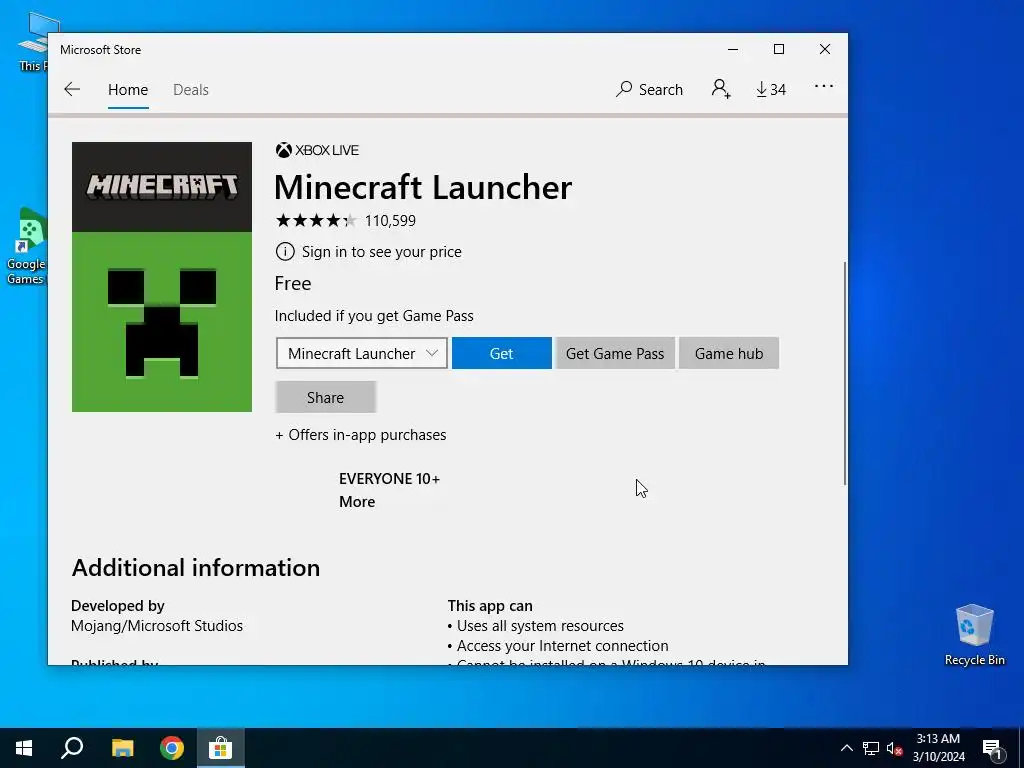Viewport: 1024px width, 768px height.
Task: Open taskbar search magnifier
Action: click(x=72, y=748)
